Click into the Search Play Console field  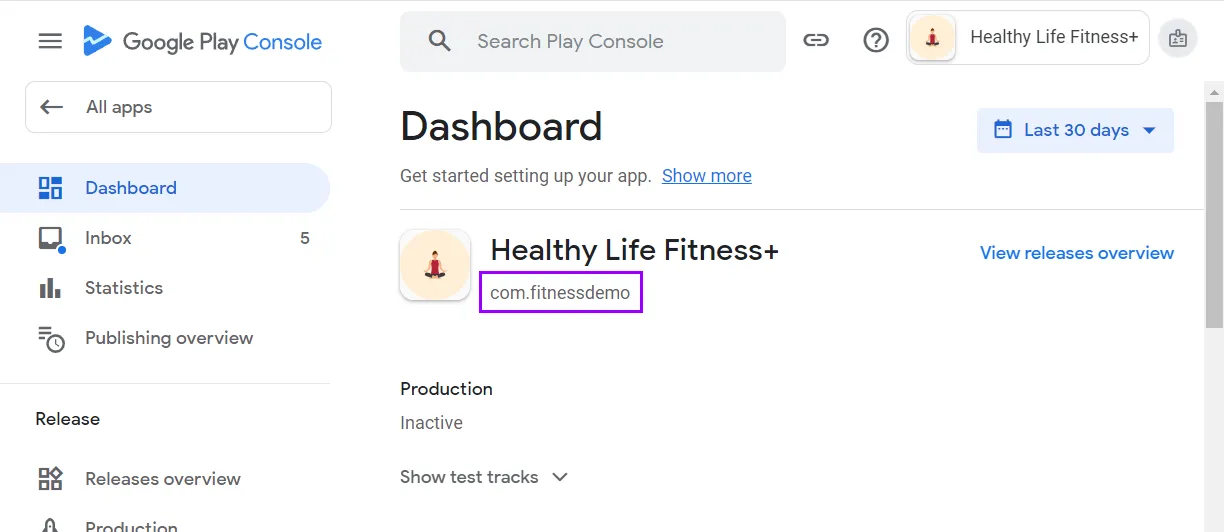(x=600, y=41)
